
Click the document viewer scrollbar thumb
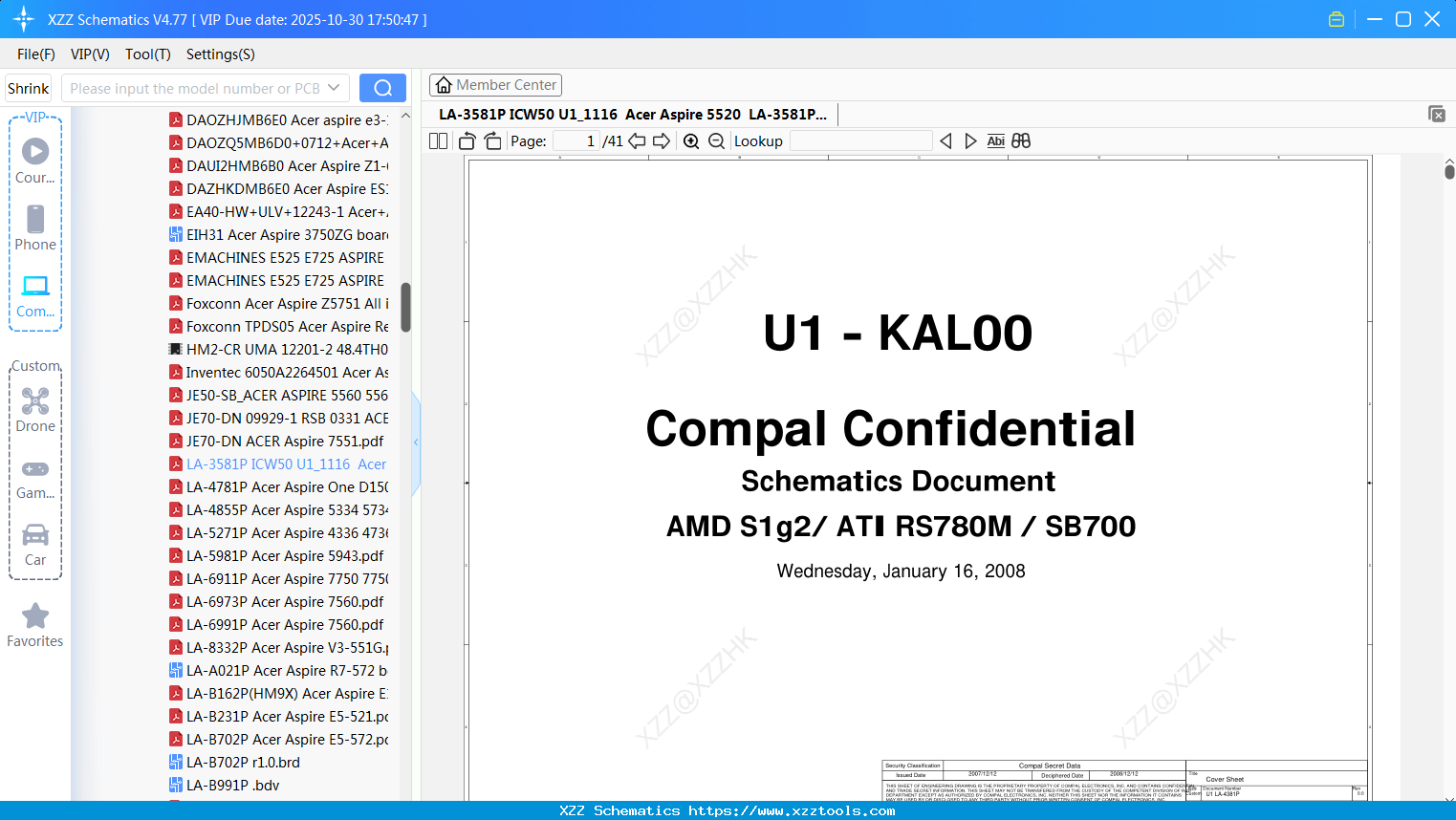[x=1449, y=171]
